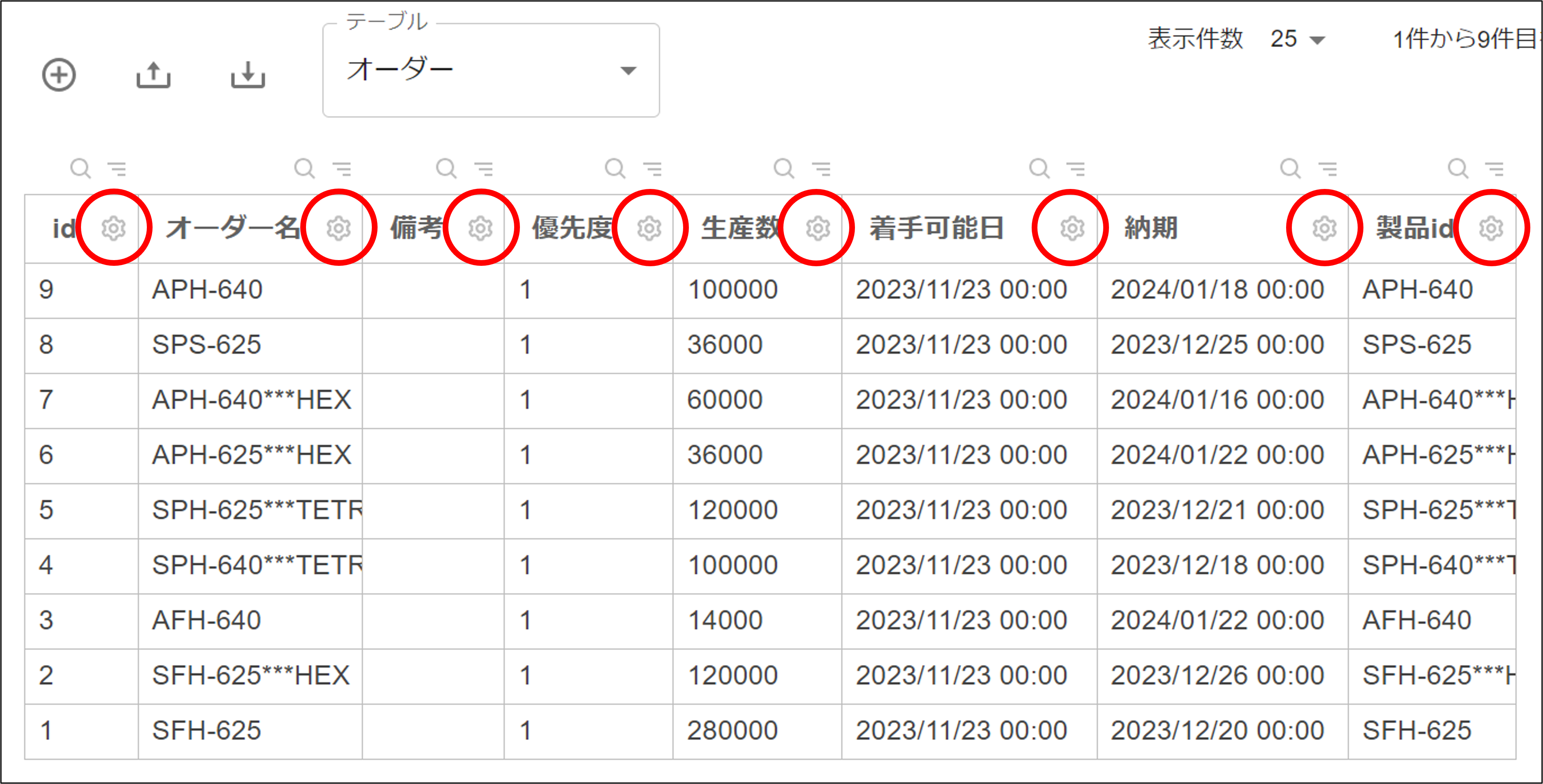Screen dimensions: 1543x784
Task: Select order name cell SFH-625***HEX
Action: (250, 676)
